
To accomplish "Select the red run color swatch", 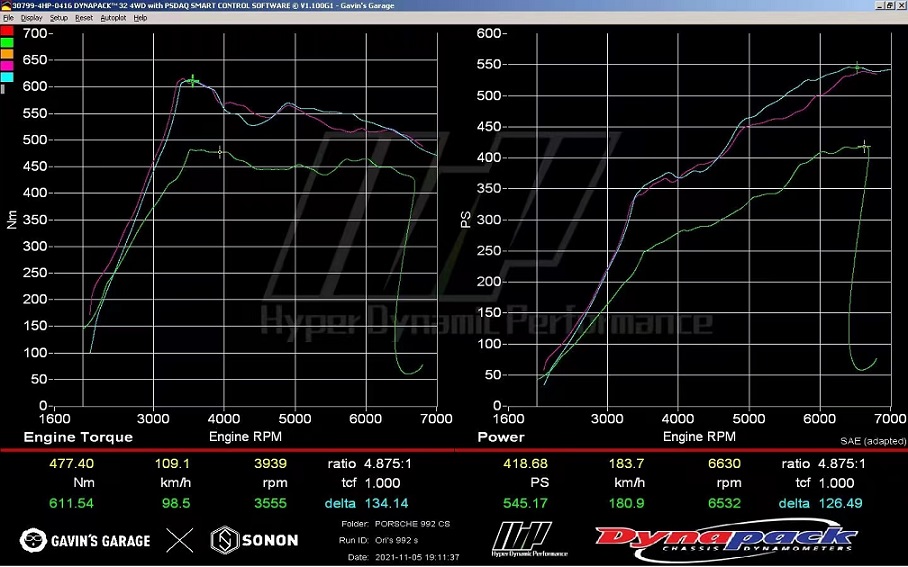I will [7, 31].
